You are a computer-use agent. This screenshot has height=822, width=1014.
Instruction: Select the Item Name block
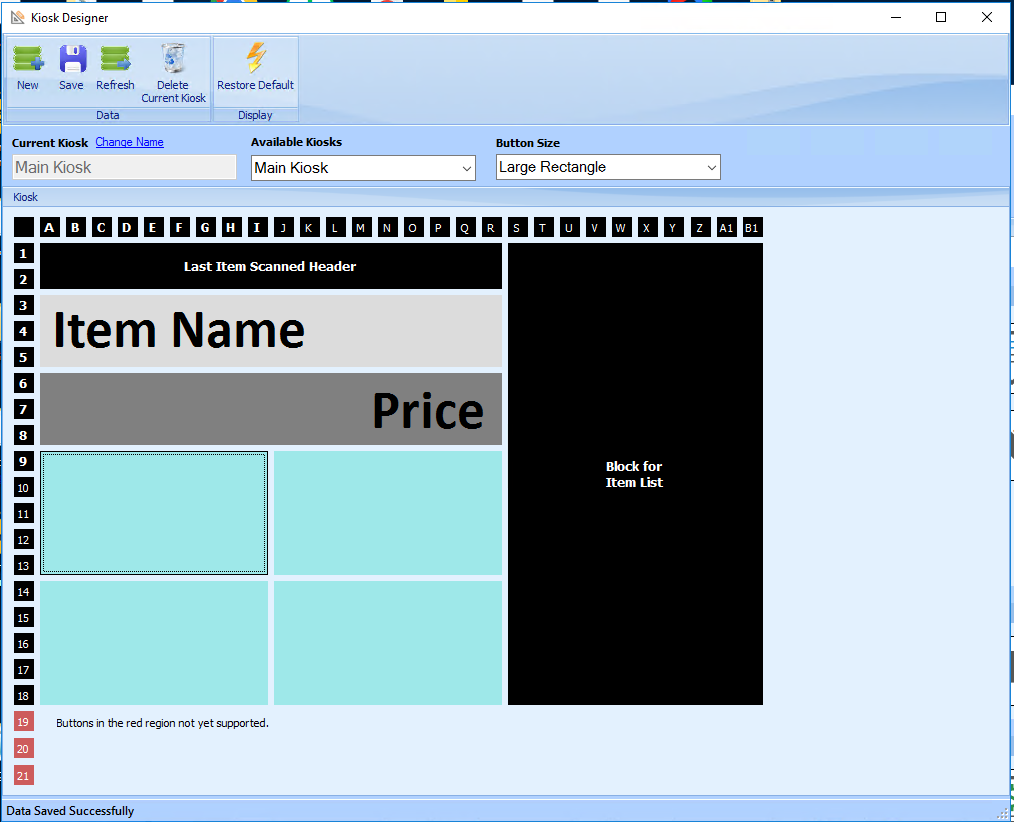coord(270,331)
